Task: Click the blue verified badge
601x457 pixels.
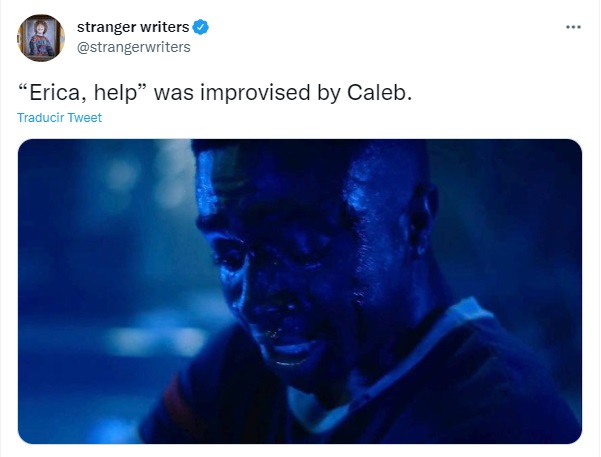Action: pos(200,28)
